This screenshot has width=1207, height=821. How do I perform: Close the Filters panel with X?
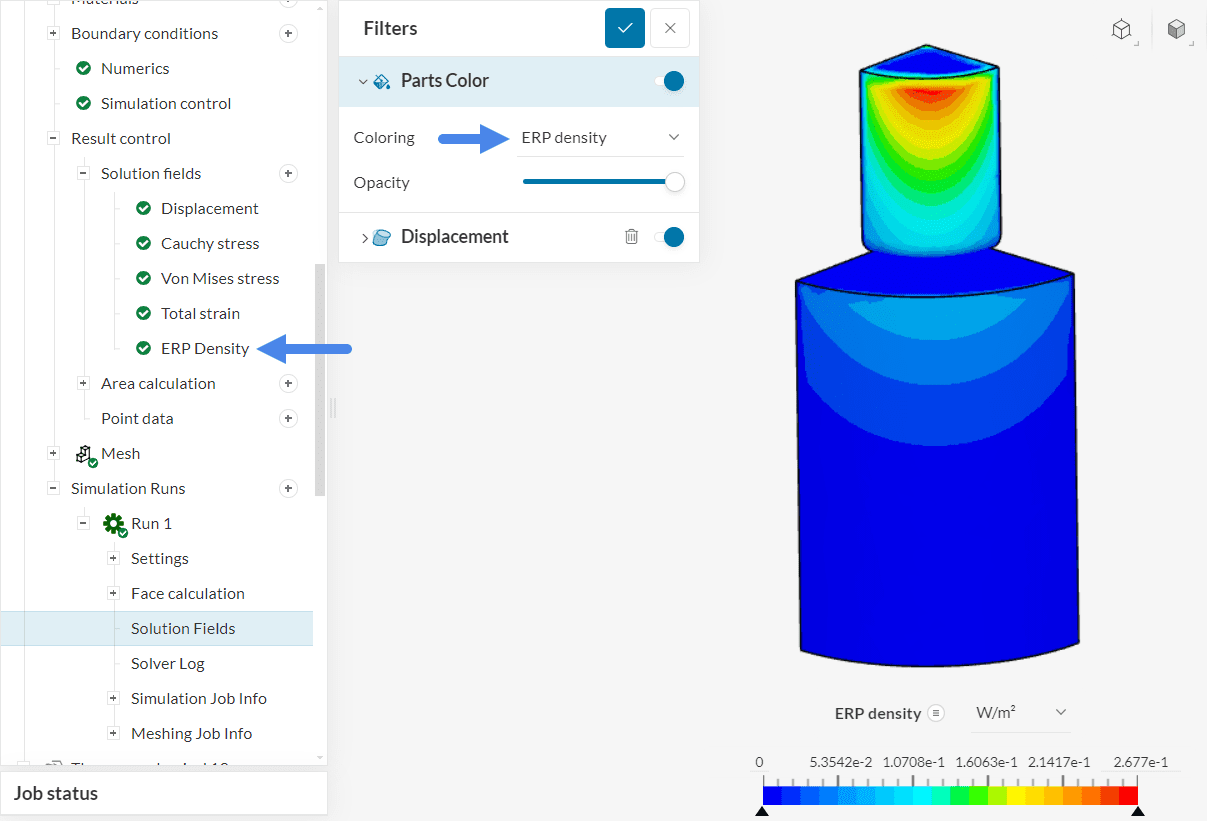[670, 28]
